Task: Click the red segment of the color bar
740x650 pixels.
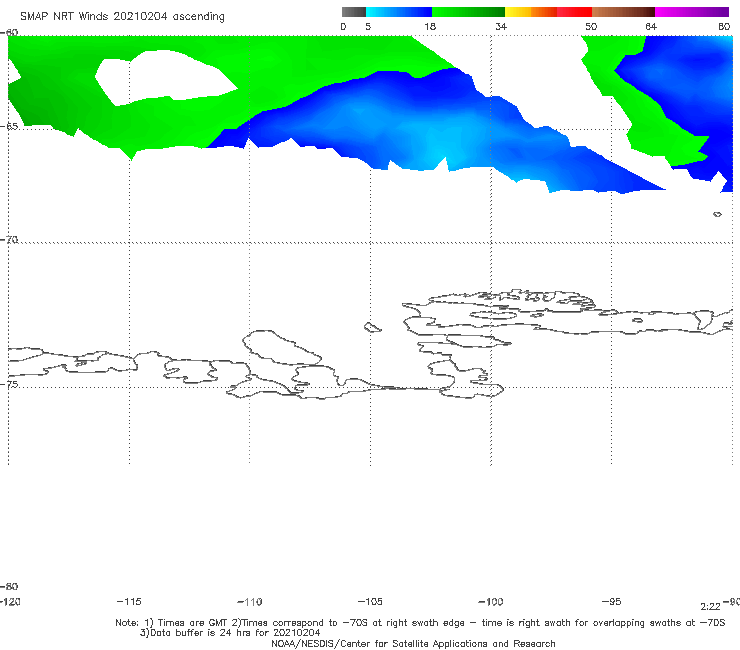Action: [574, 12]
